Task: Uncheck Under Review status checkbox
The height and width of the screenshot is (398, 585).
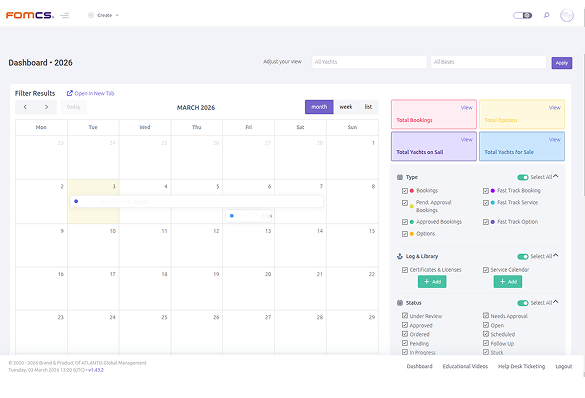Action: click(405, 316)
